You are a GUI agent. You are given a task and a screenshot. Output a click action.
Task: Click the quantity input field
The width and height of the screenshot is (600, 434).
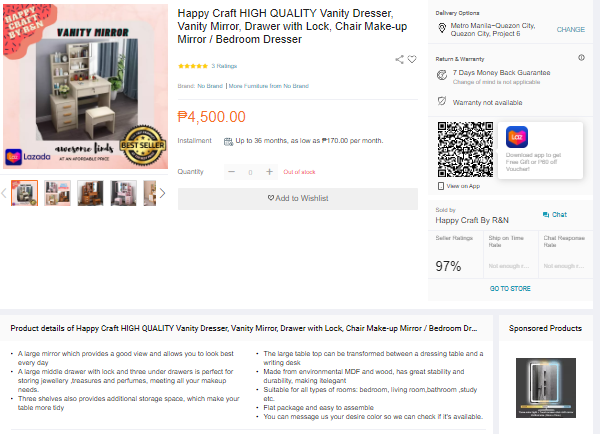click(x=250, y=172)
